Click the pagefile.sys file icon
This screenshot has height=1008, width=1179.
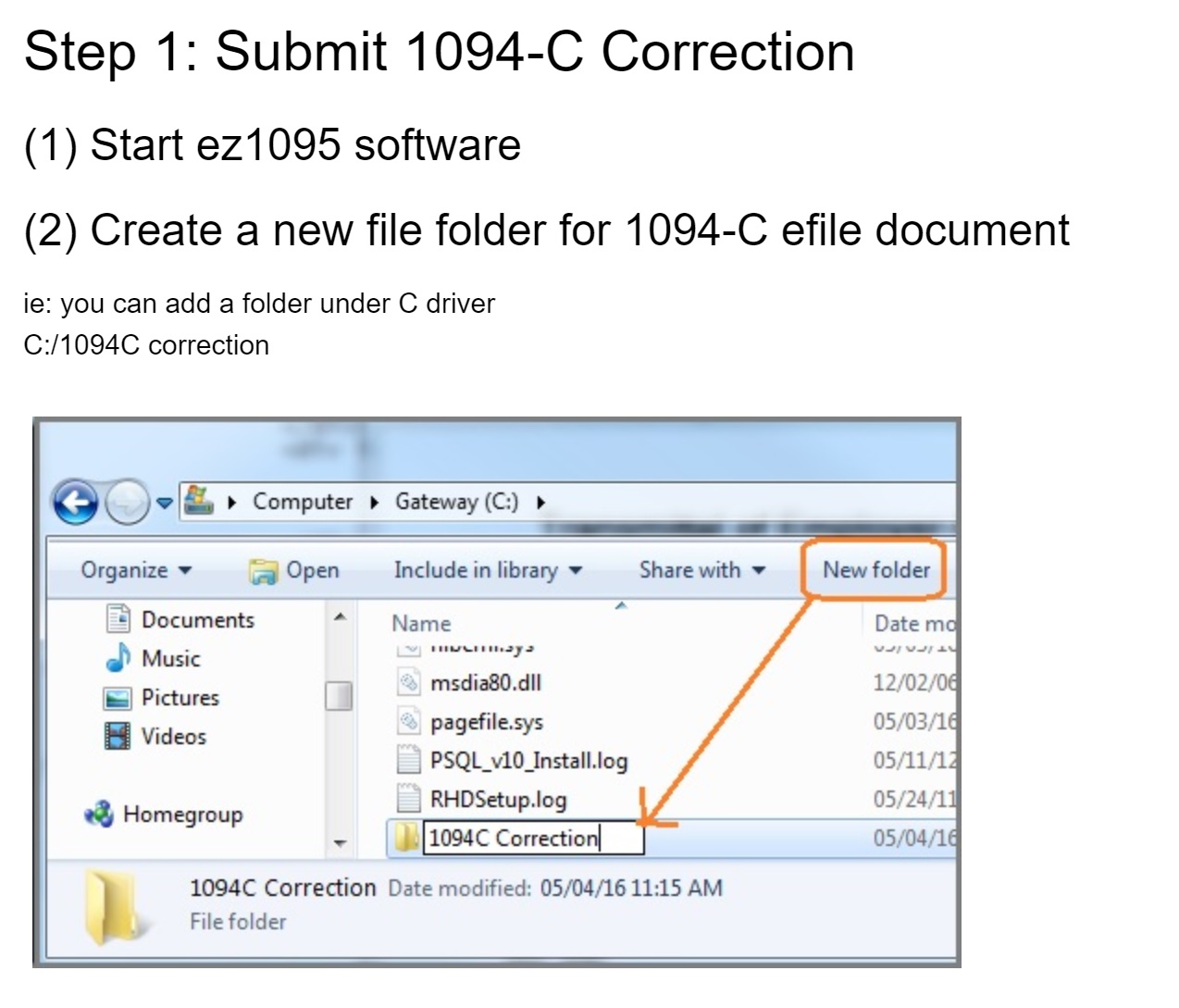pos(408,721)
